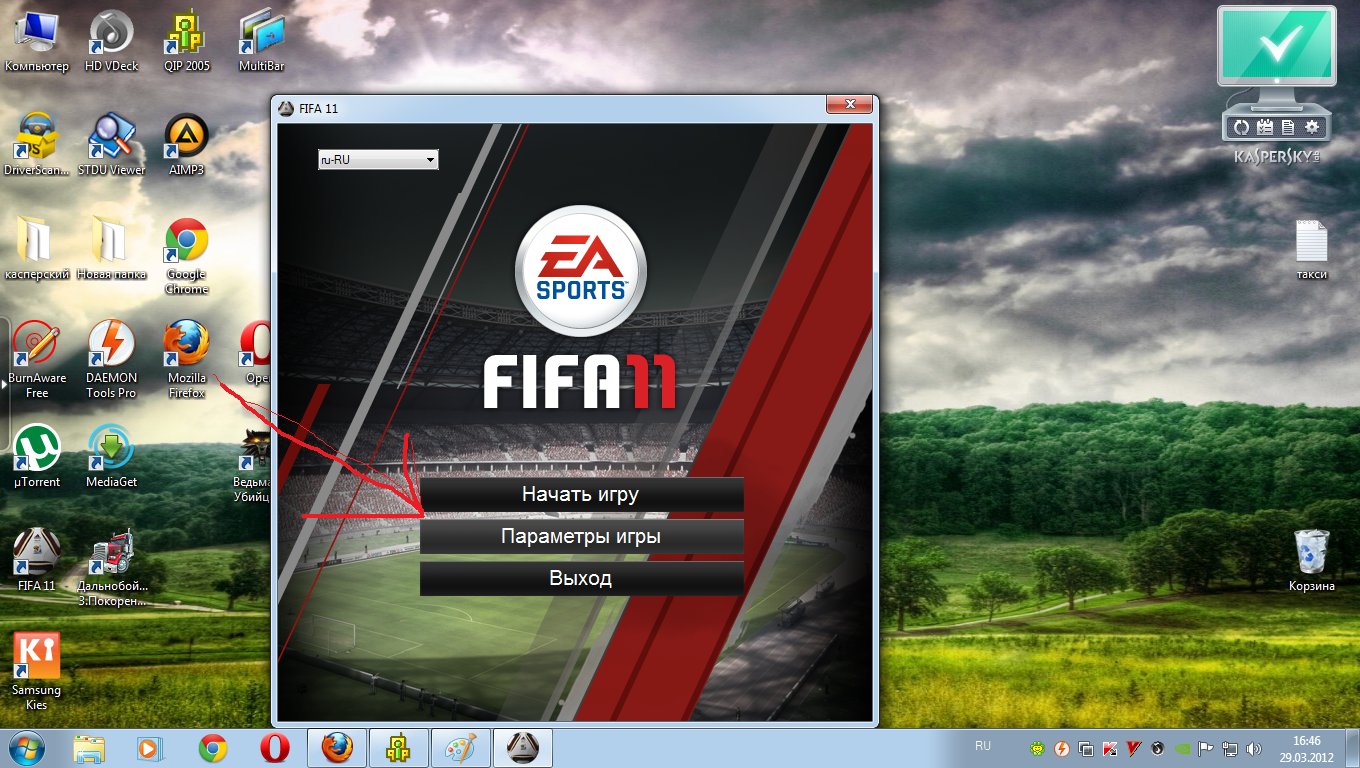1360x768 pixels.
Task: Click the FIFA 11 taskbar button
Action: [x=523, y=748]
